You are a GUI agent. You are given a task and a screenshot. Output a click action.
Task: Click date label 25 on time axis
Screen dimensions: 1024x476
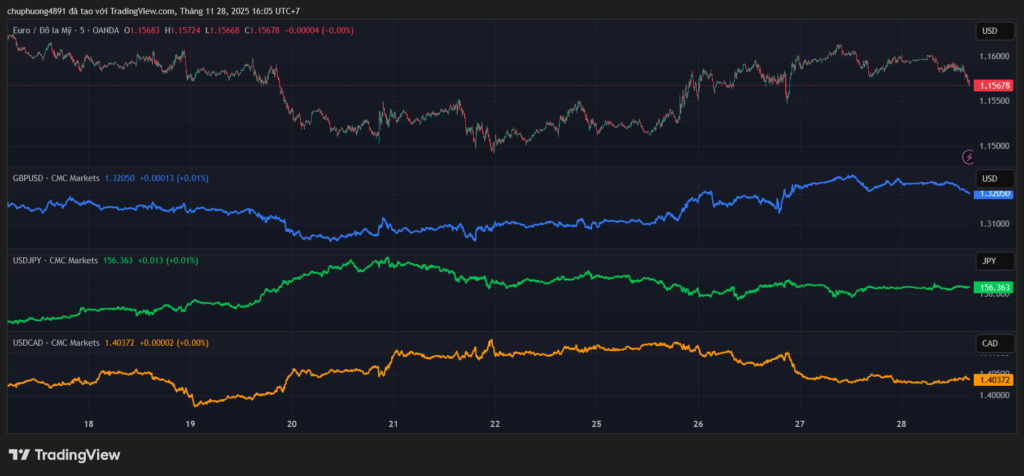coord(596,424)
